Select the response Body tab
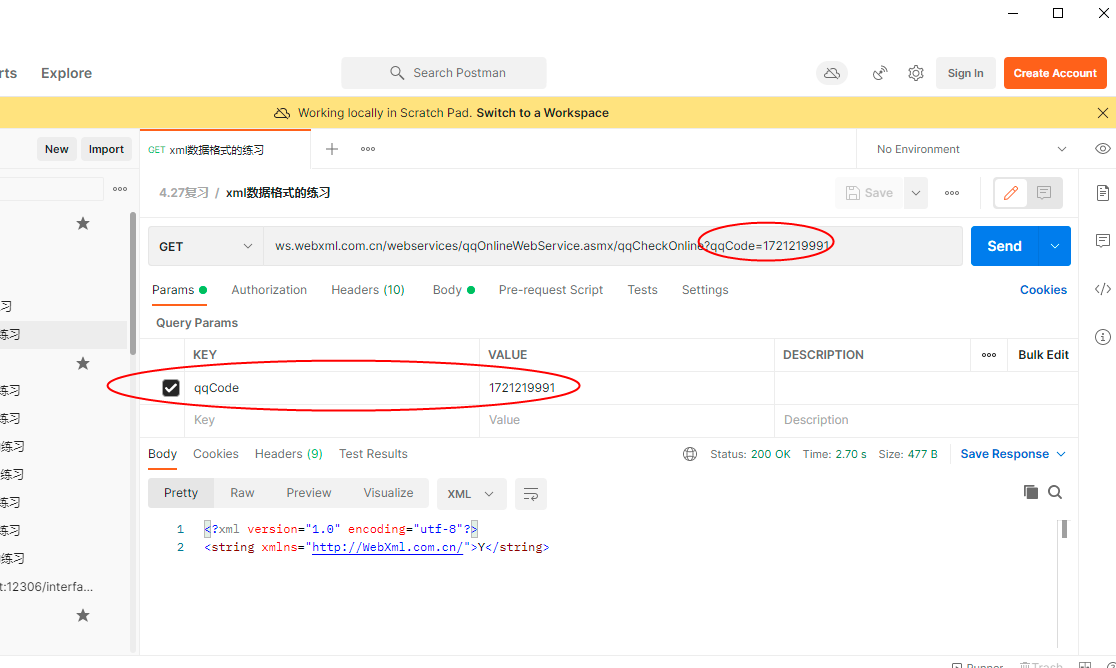This screenshot has width=1116, height=668. click(x=162, y=454)
